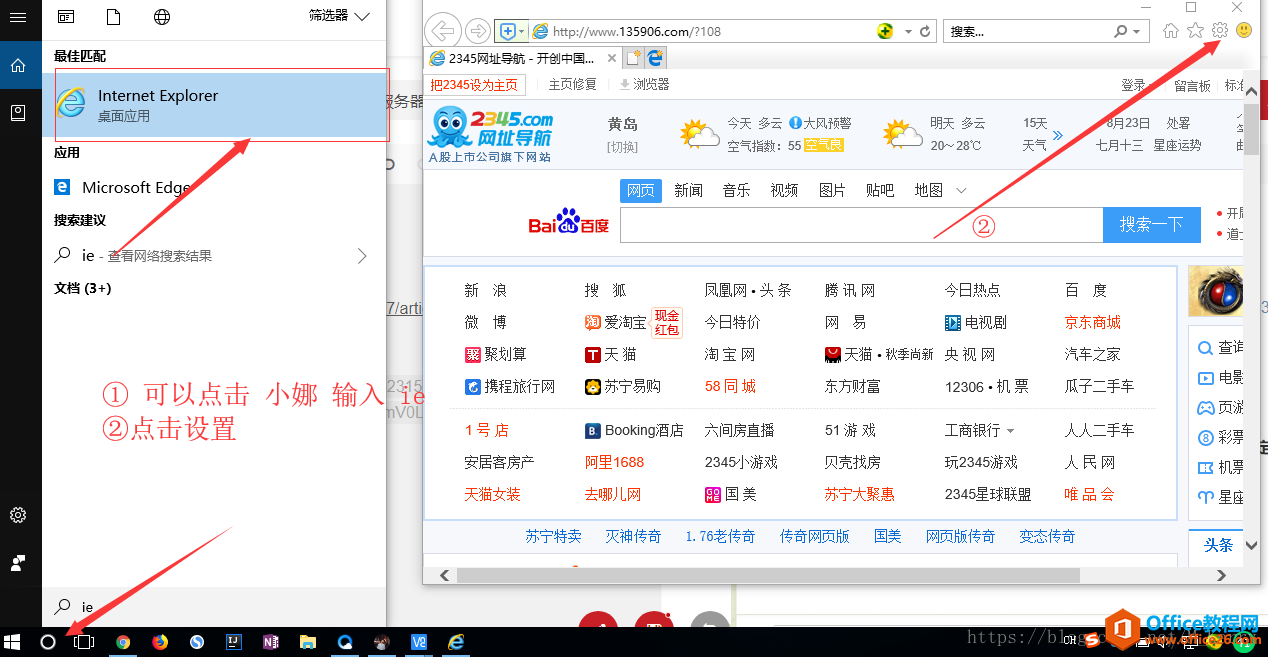Click the back navigation arrow in IE
The image size is (1268, 657).
tap(443, 30)
